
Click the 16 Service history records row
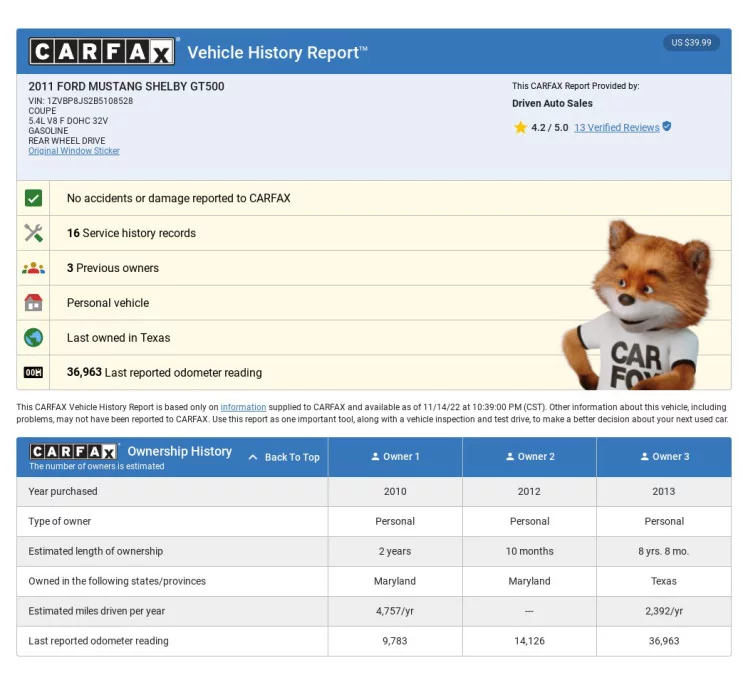point(374,233)
